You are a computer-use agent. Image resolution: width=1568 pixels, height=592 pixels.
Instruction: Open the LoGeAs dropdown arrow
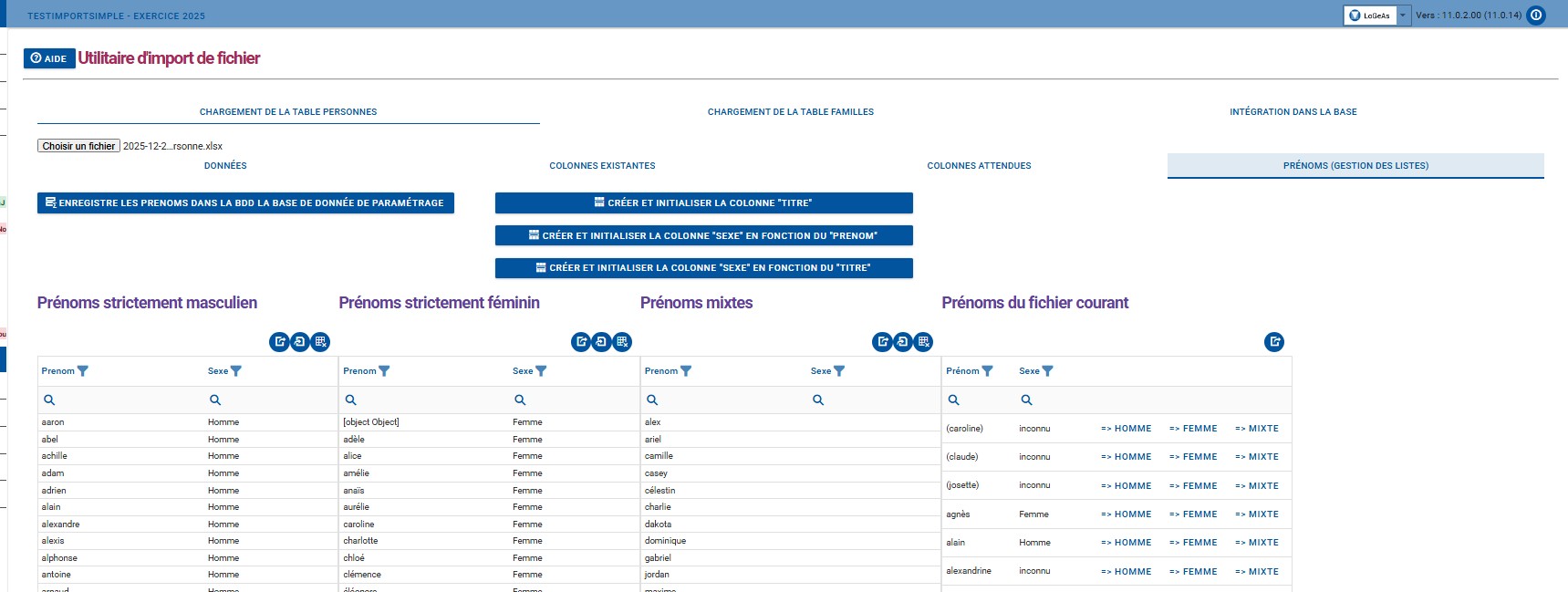coord(1403,16)
